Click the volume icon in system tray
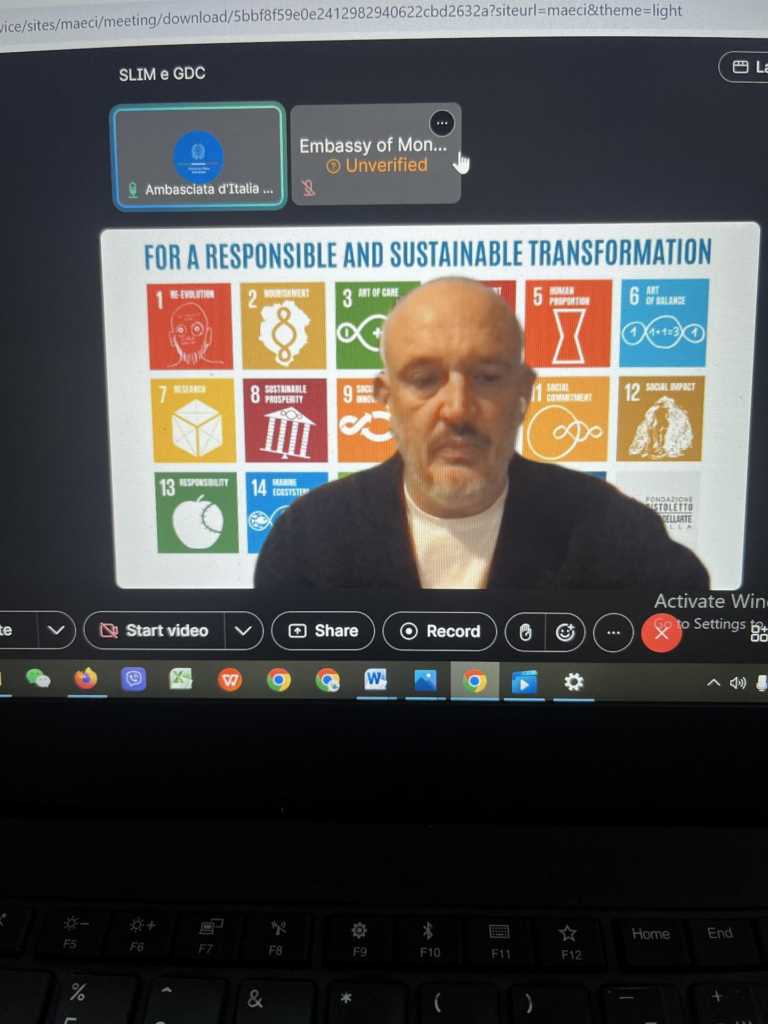Viewport: 768px width, 1024px height. (x=737, y=683)
